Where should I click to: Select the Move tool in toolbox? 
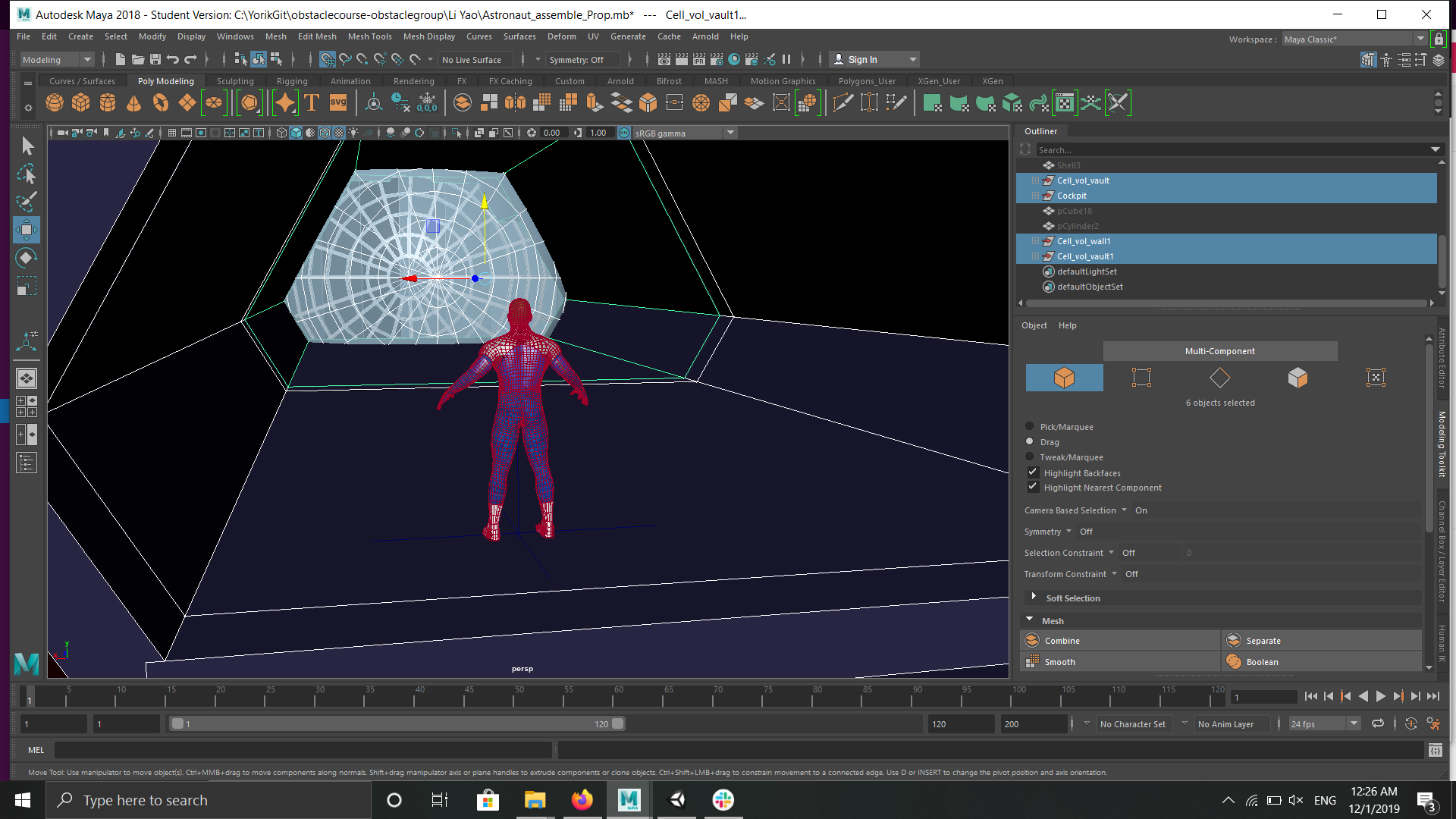pos(26,230)
